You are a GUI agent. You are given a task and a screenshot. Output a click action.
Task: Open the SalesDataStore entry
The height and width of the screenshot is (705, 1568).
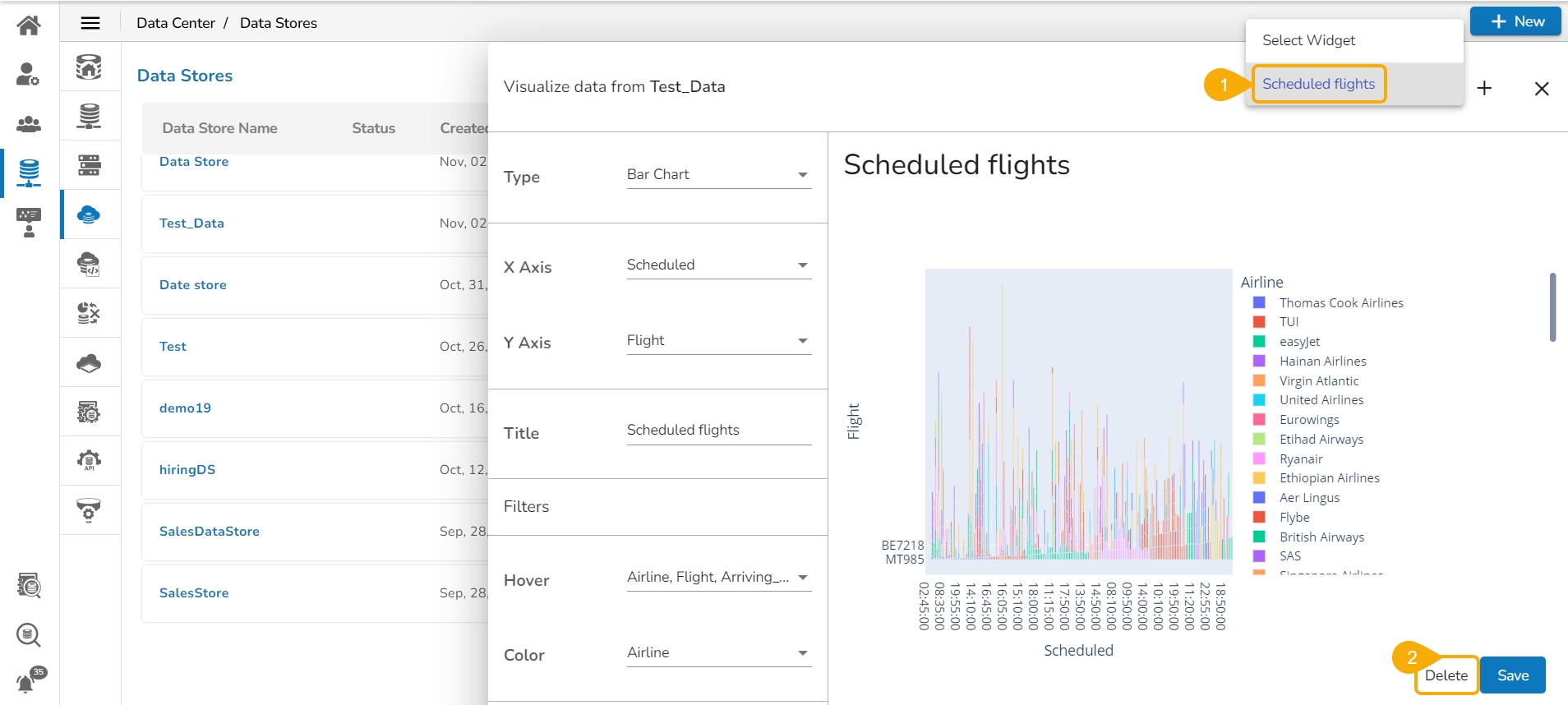tap(210, 532)
